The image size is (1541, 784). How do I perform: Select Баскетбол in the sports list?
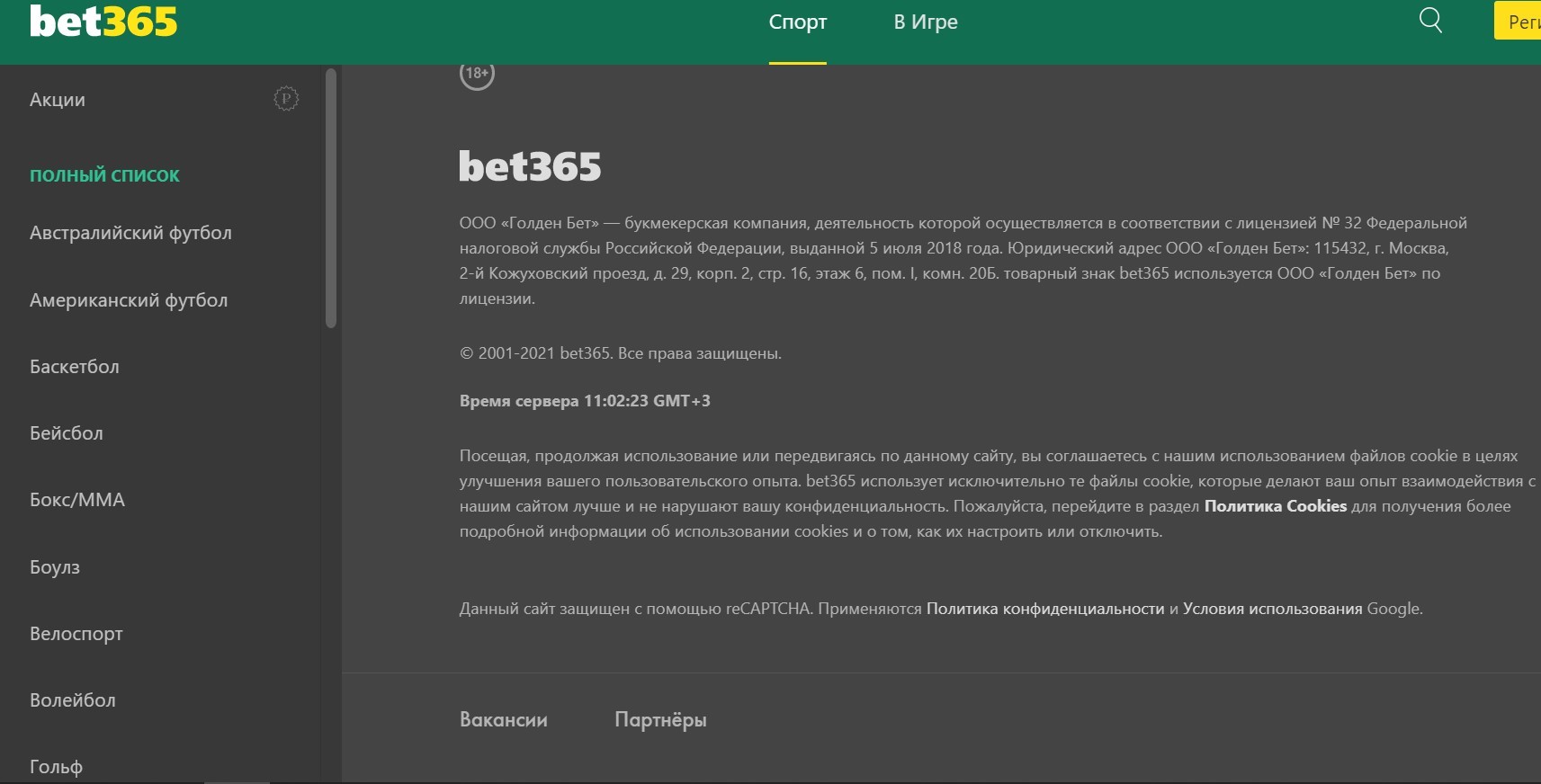tap(75, 367)
